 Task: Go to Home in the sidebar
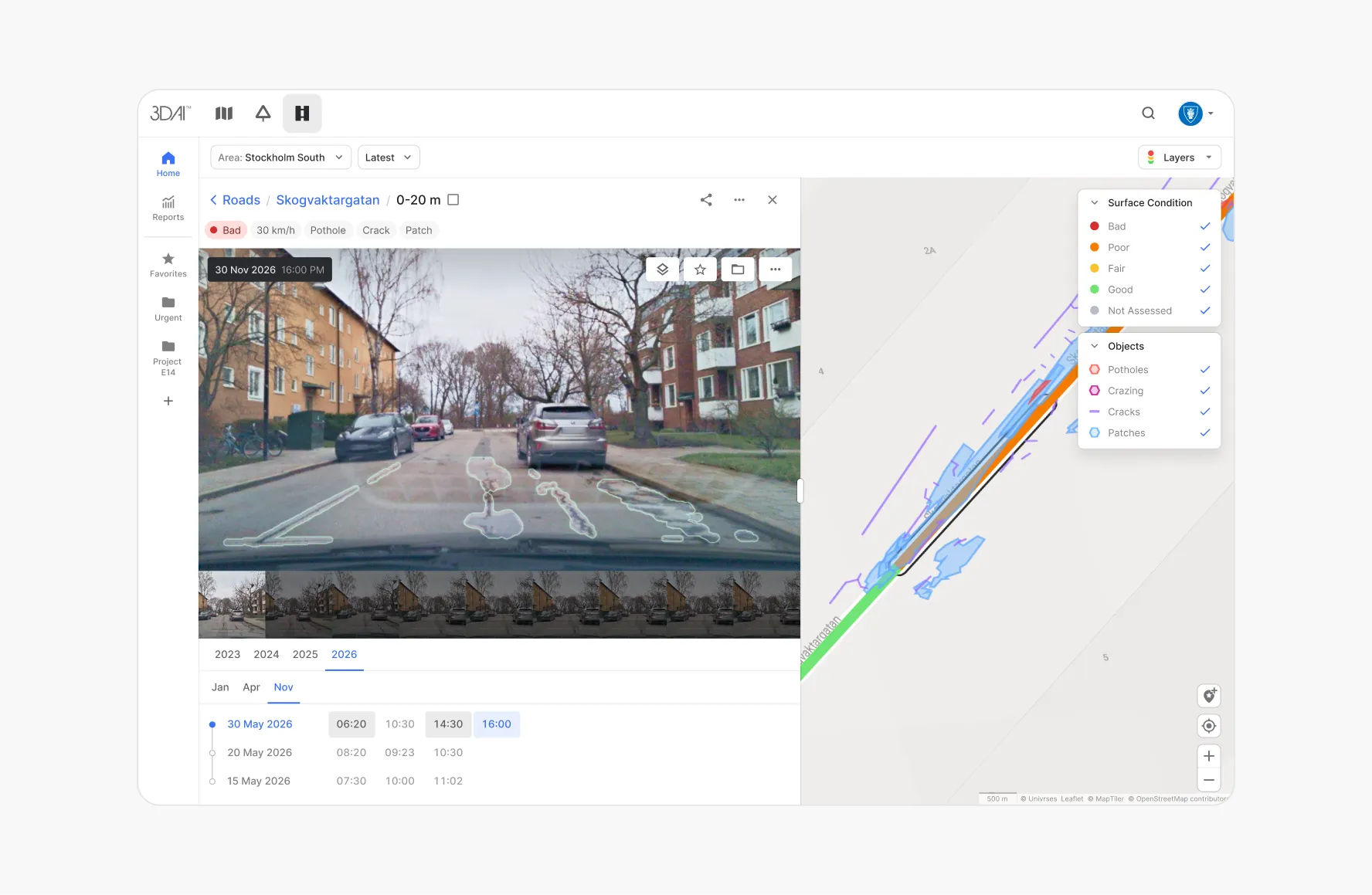[168, 164]
